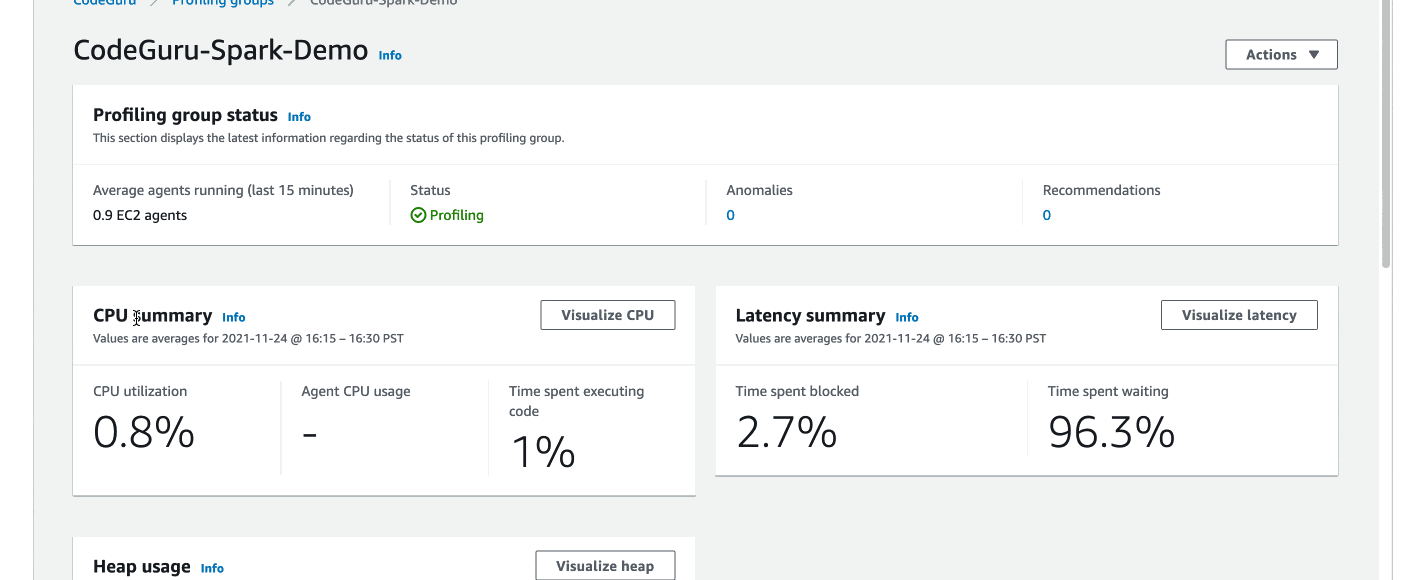Image resolution: width=1425 pixels, height=580 pixels.
Task: Select the CPU utilization 0.8% value
Action: coord(143,432)
